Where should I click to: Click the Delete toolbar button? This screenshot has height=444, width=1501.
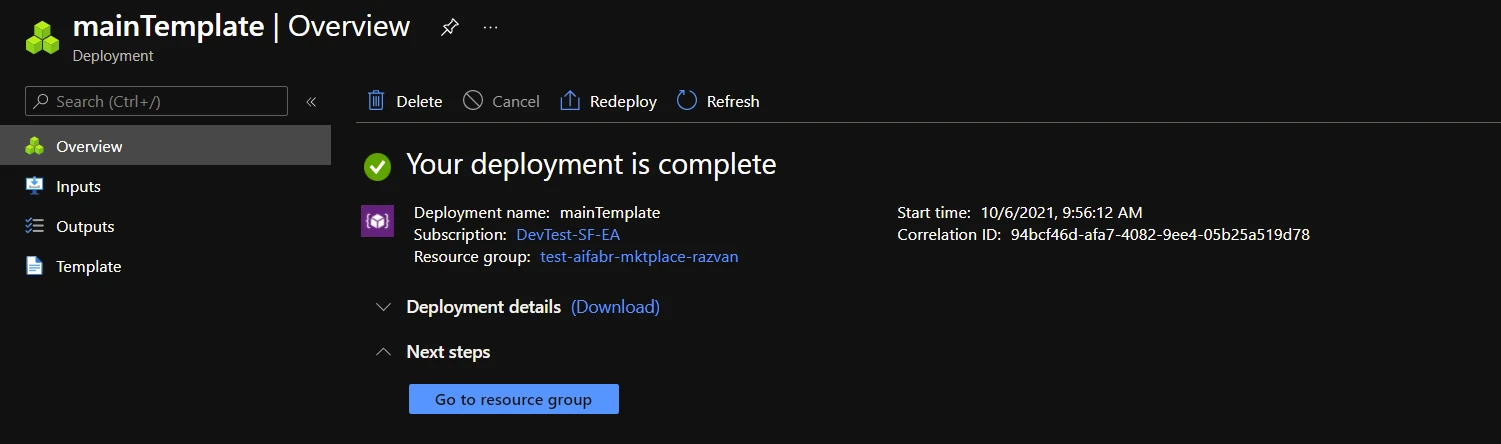405,101
